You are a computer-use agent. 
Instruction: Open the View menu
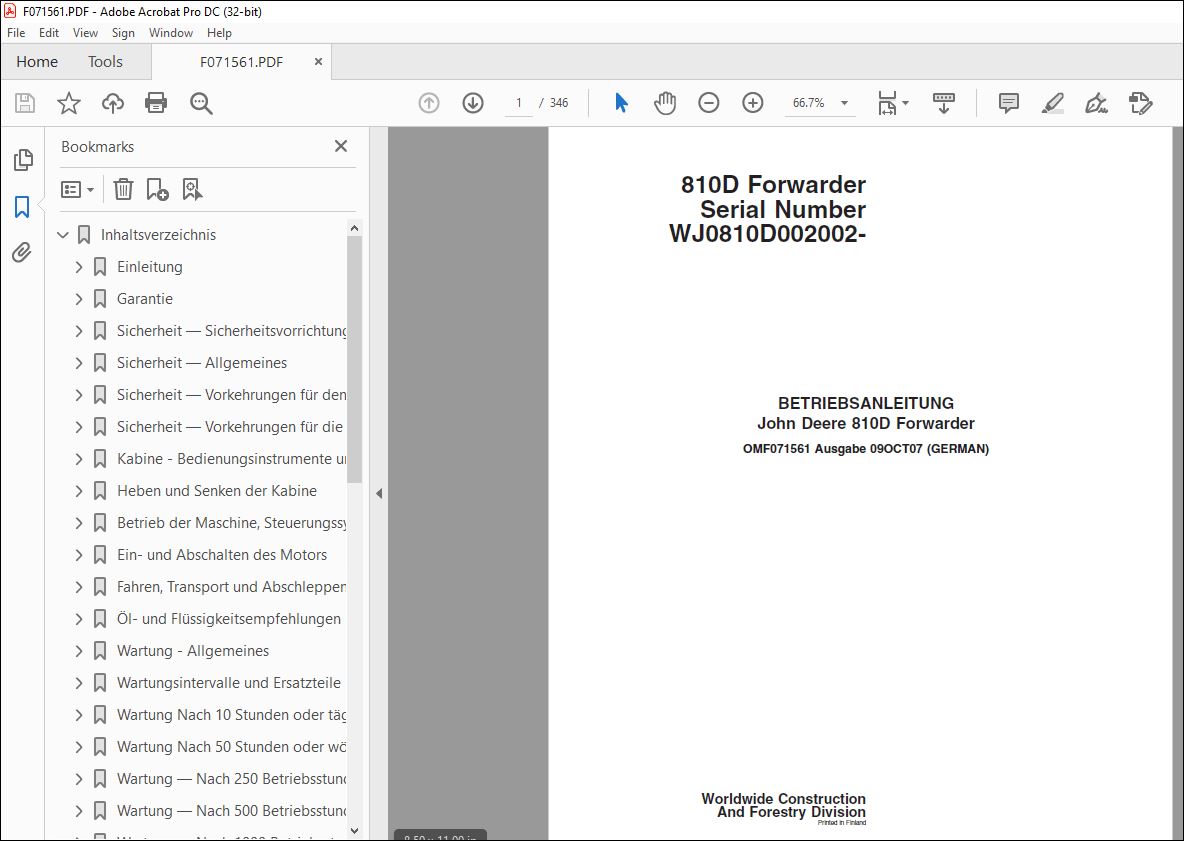coord(85,32)
